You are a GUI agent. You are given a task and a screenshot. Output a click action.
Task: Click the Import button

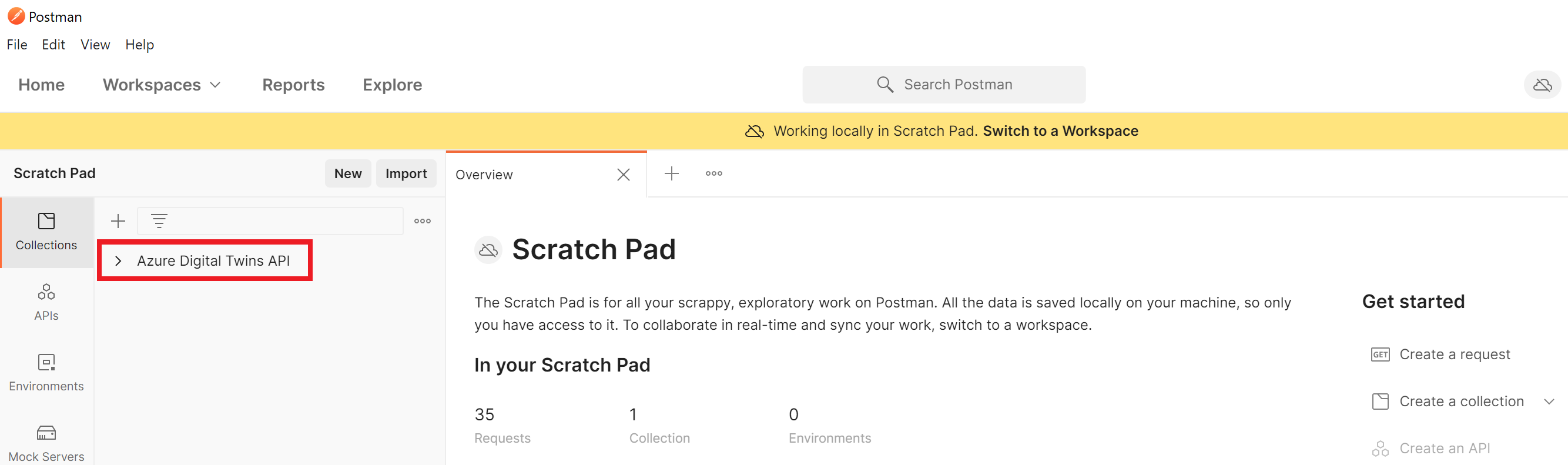[406, 173]
